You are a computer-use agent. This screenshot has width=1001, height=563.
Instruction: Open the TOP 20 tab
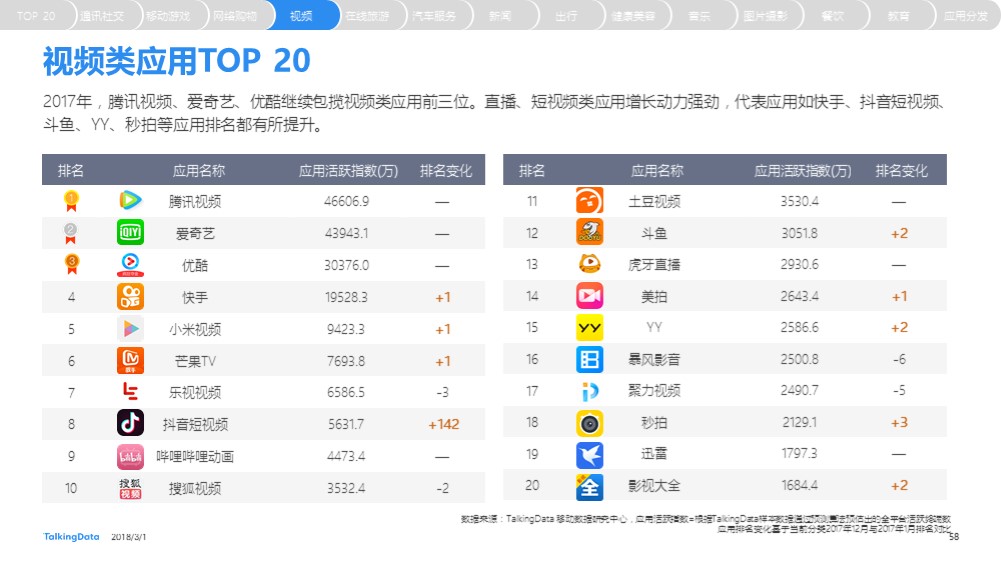[x=36, y=16]
